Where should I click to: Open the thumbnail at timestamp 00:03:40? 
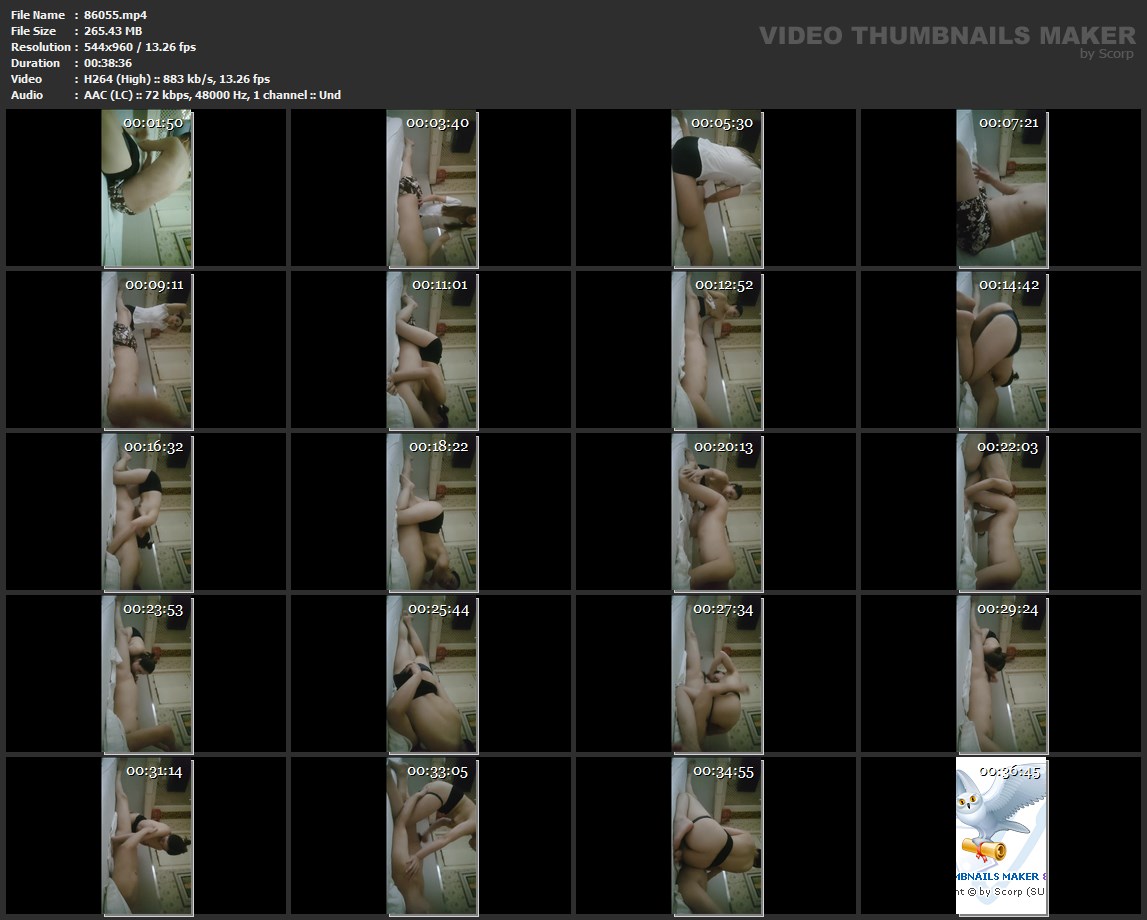coord(432,188)
